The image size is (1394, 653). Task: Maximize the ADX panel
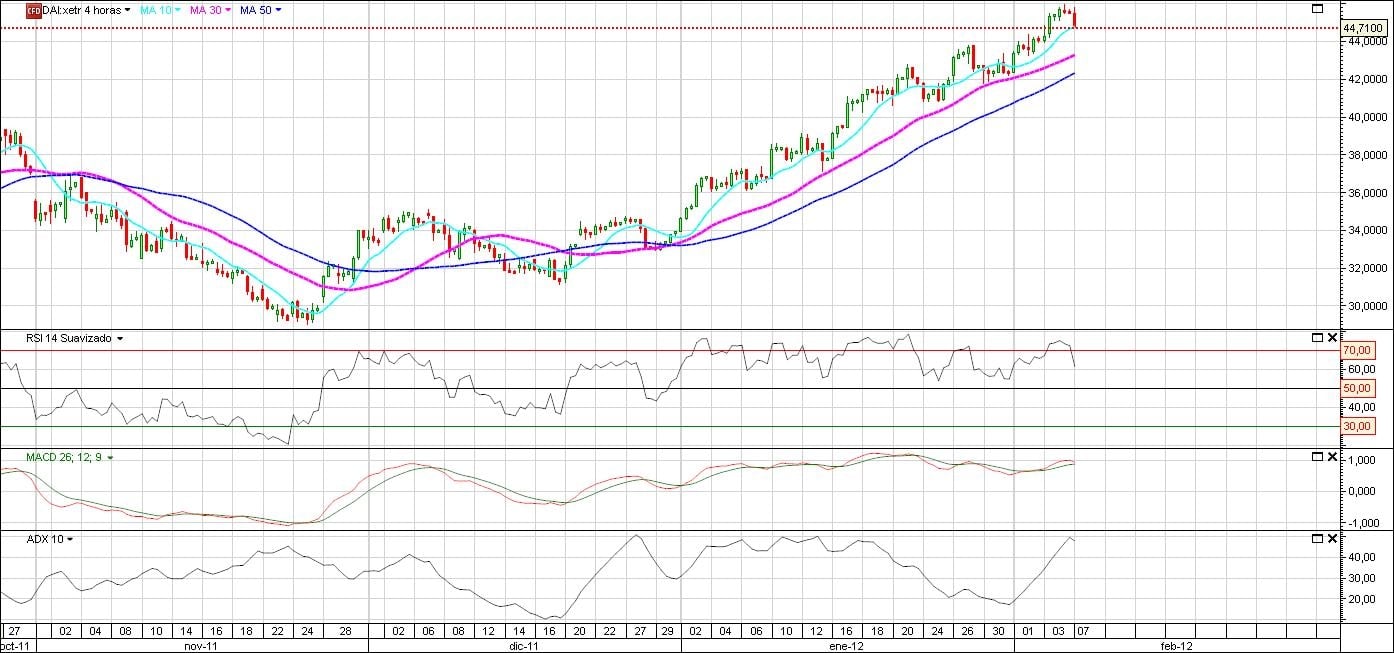click(x=1317, y=538)
